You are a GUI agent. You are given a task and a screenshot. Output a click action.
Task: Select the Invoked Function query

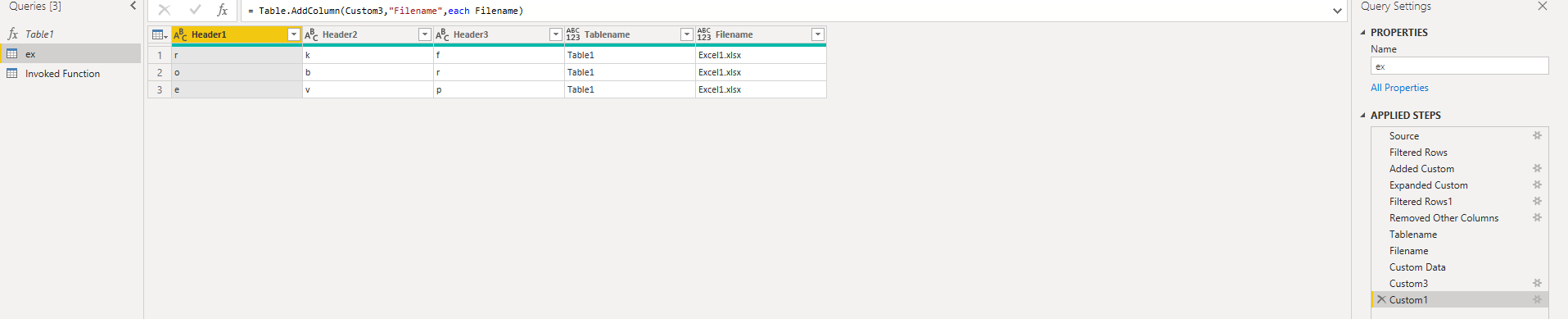point(70,73)
